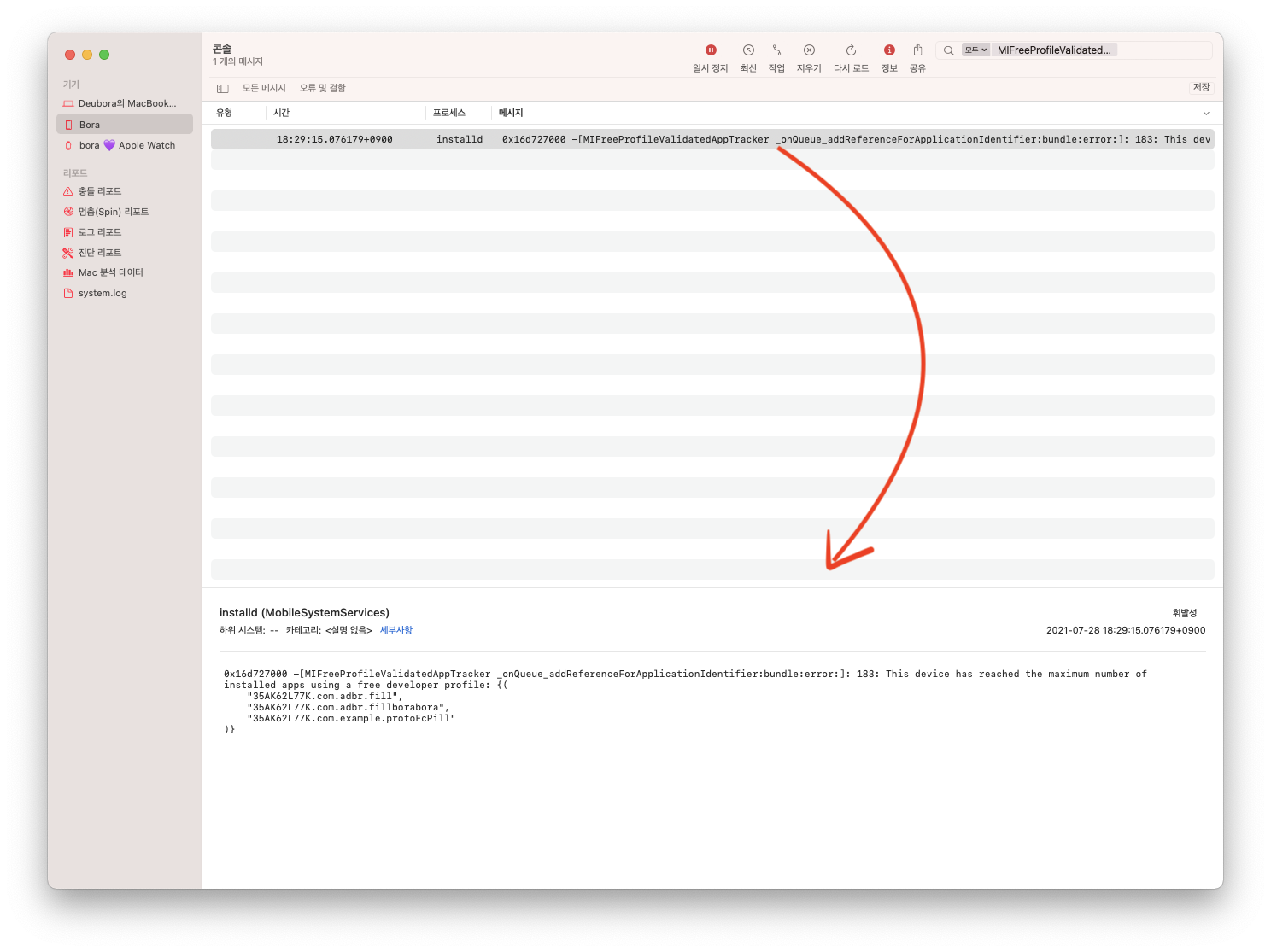
Task: Expand column options chevron in table header
Action: tap(1206, 113)
